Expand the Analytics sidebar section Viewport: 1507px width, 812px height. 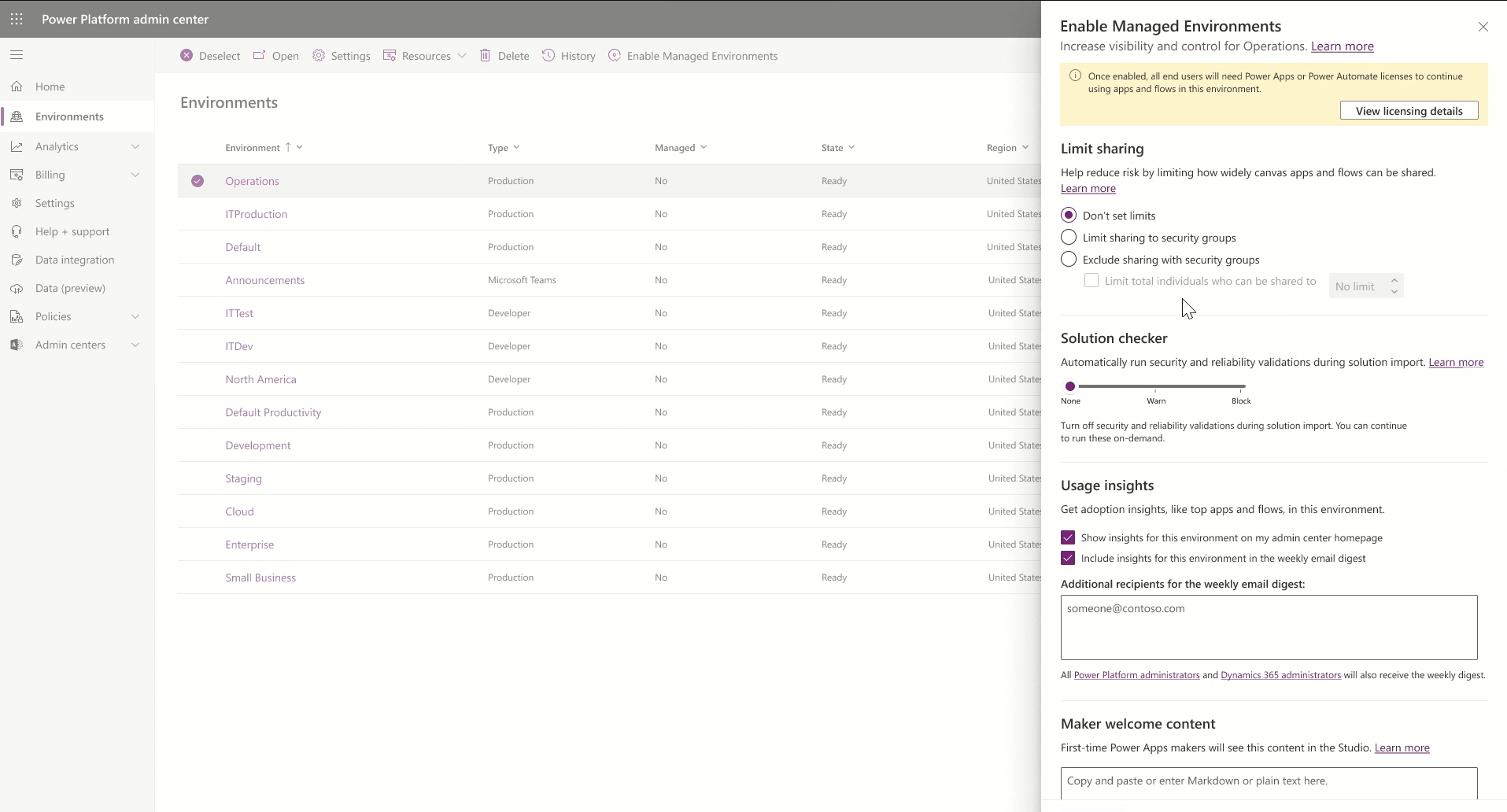tap(77, 146)
